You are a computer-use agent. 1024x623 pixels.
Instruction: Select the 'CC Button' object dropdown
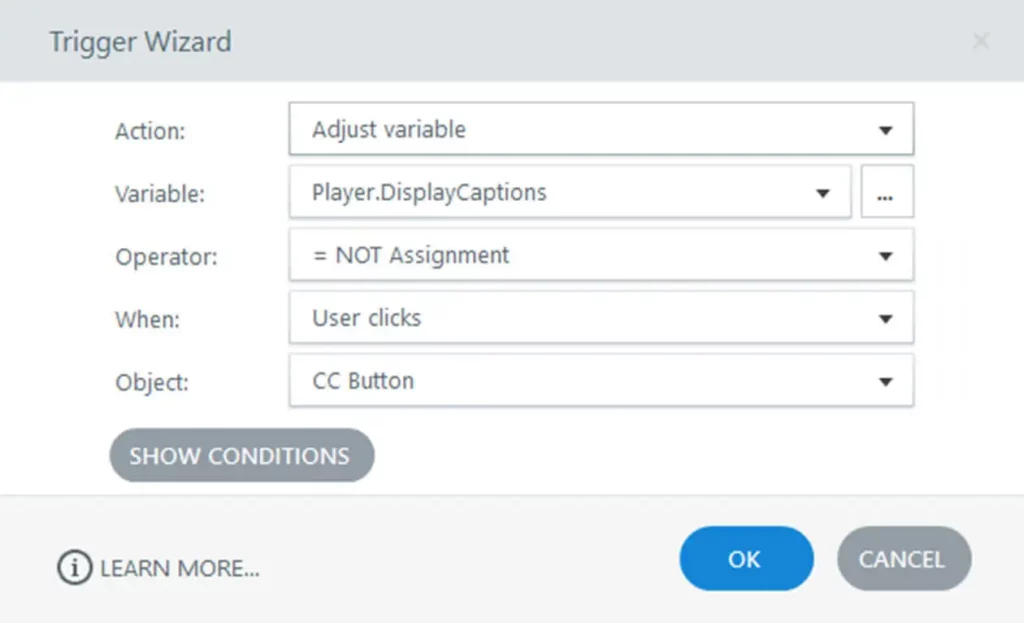pos(580,382)
